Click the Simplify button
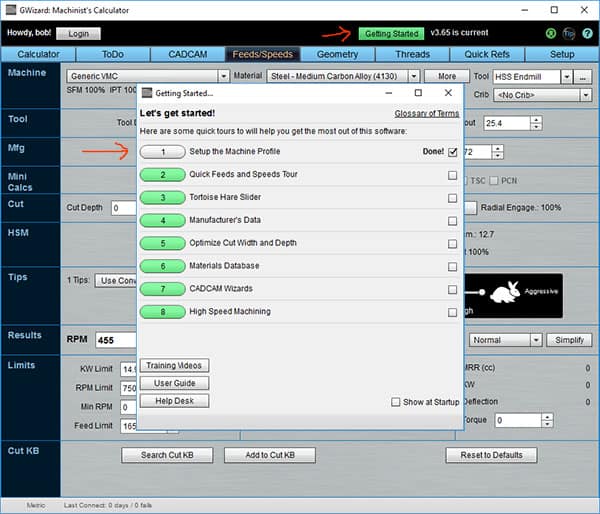This screenshot has width=600, height=514. [x=569, y=340]
